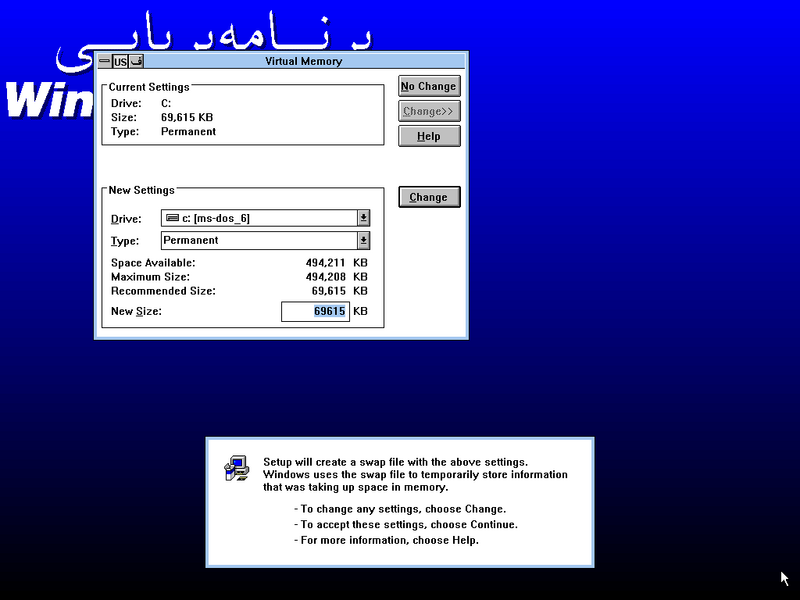
Task: Click the US keyboard layout indicator
Action: pos(120,62)
